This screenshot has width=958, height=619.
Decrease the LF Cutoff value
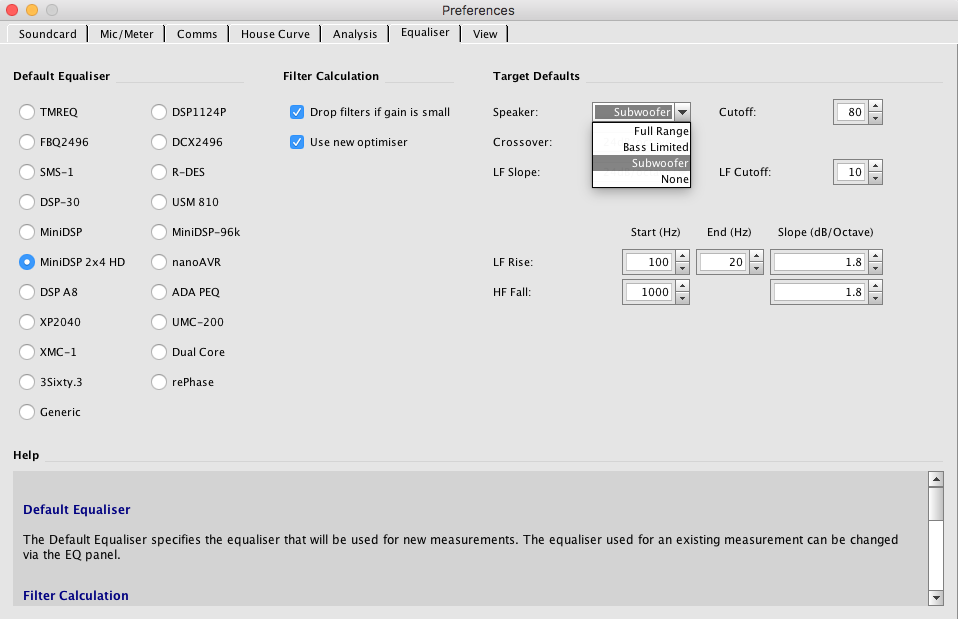tap(876, 178)
